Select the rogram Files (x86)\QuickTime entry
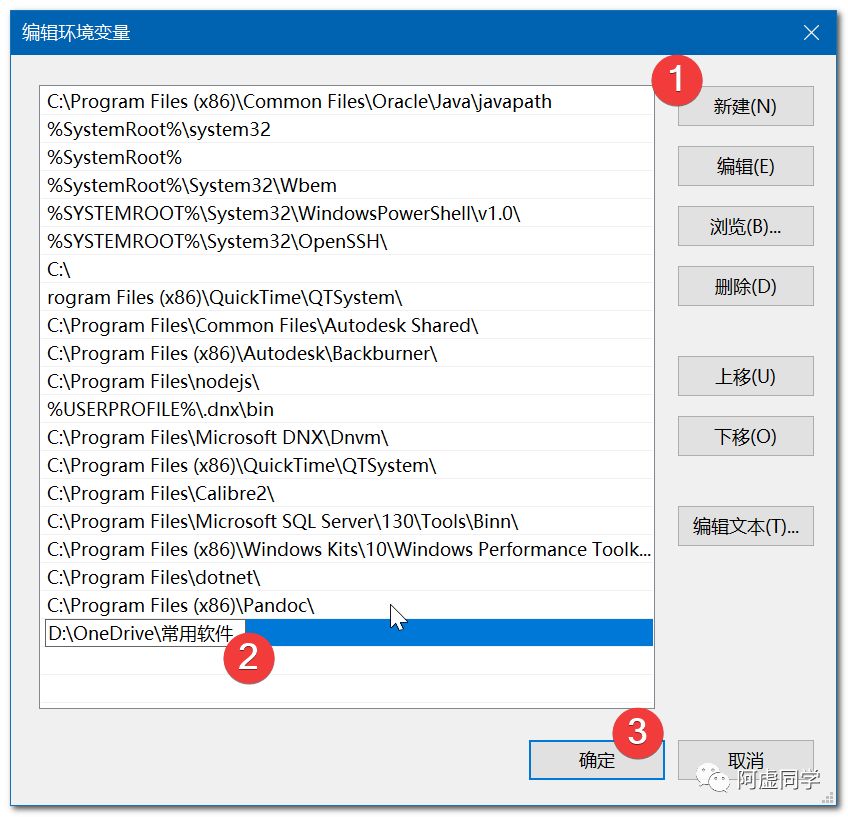This screenshot has height=817, width=848. tap(346, 297)
